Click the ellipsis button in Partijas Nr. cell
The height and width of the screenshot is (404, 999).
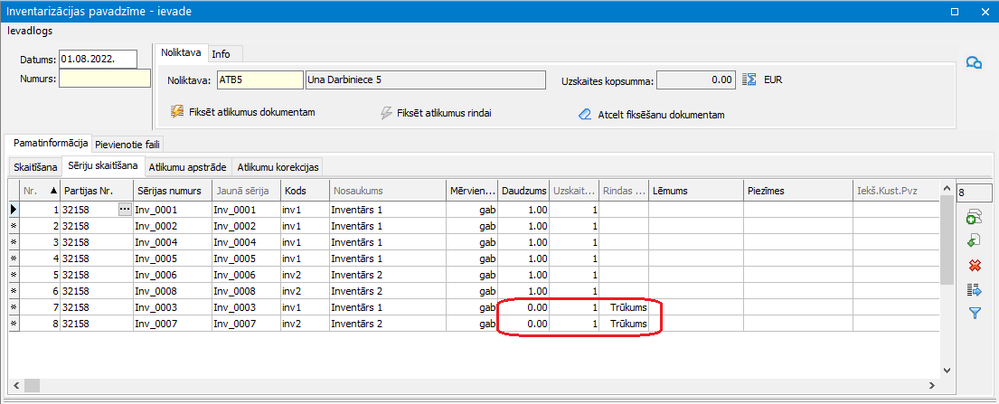point(124,208)
